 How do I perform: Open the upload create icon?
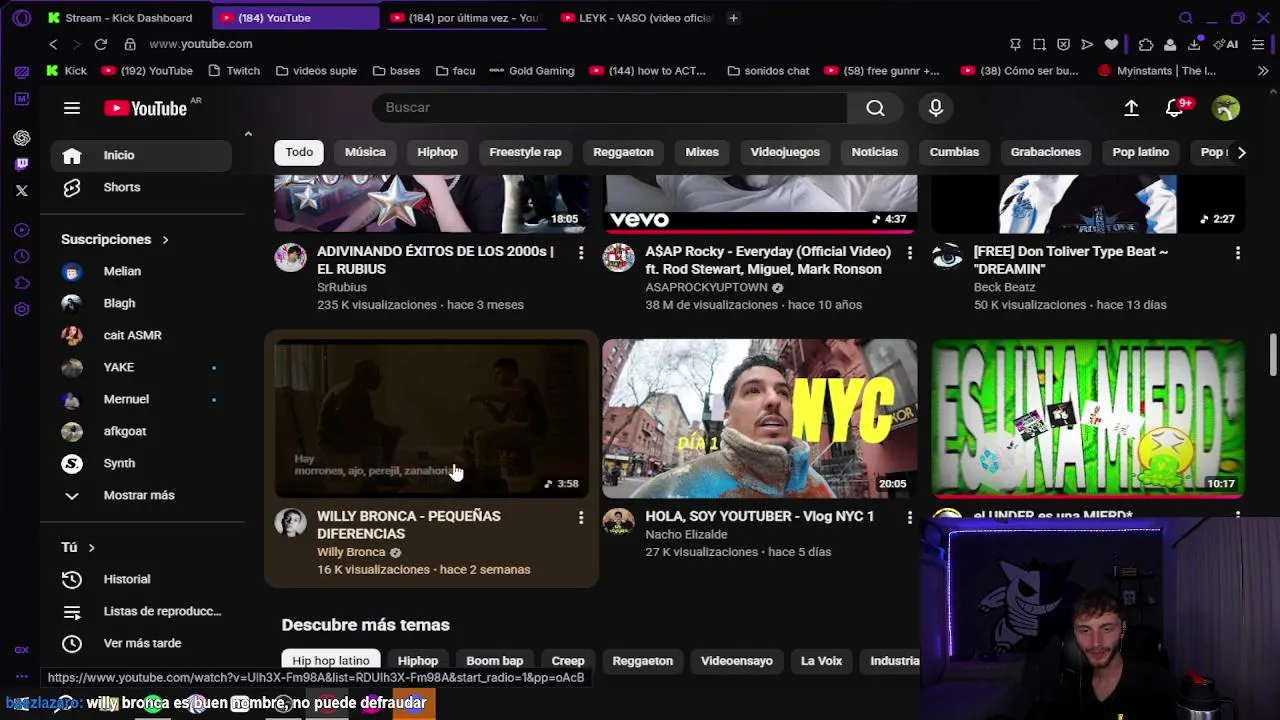click(x=1131, y=108)
